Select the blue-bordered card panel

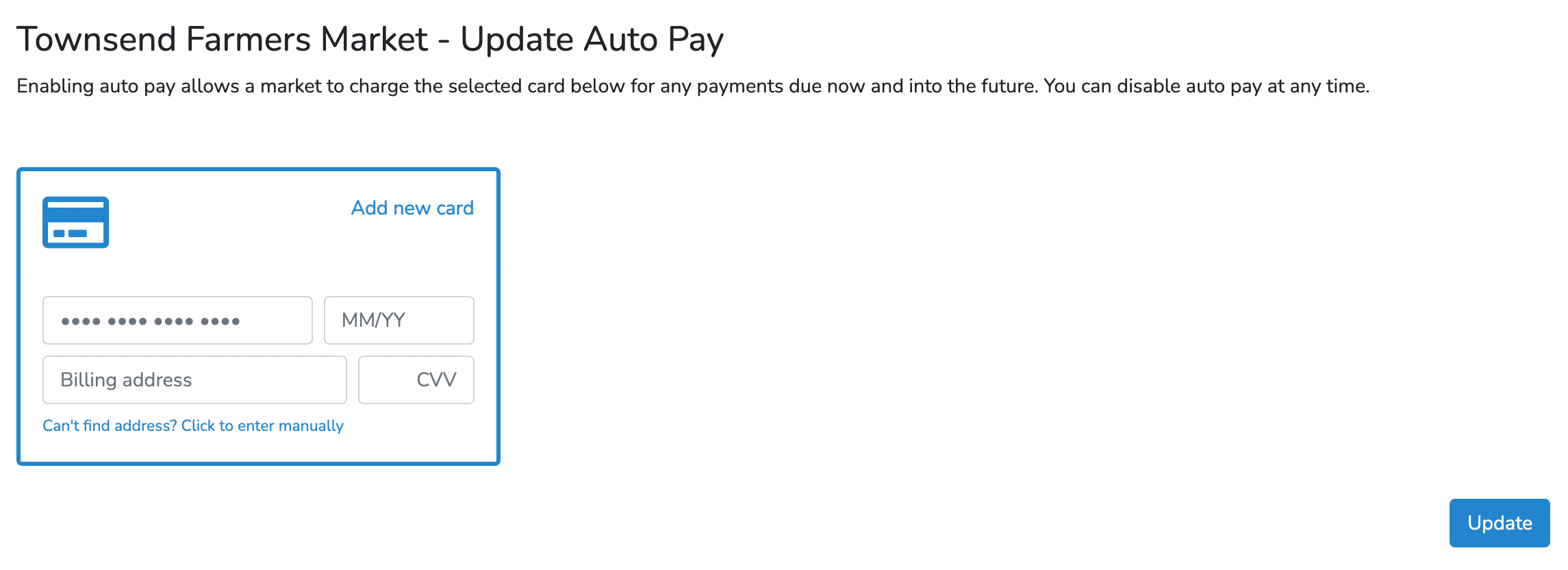258,317
